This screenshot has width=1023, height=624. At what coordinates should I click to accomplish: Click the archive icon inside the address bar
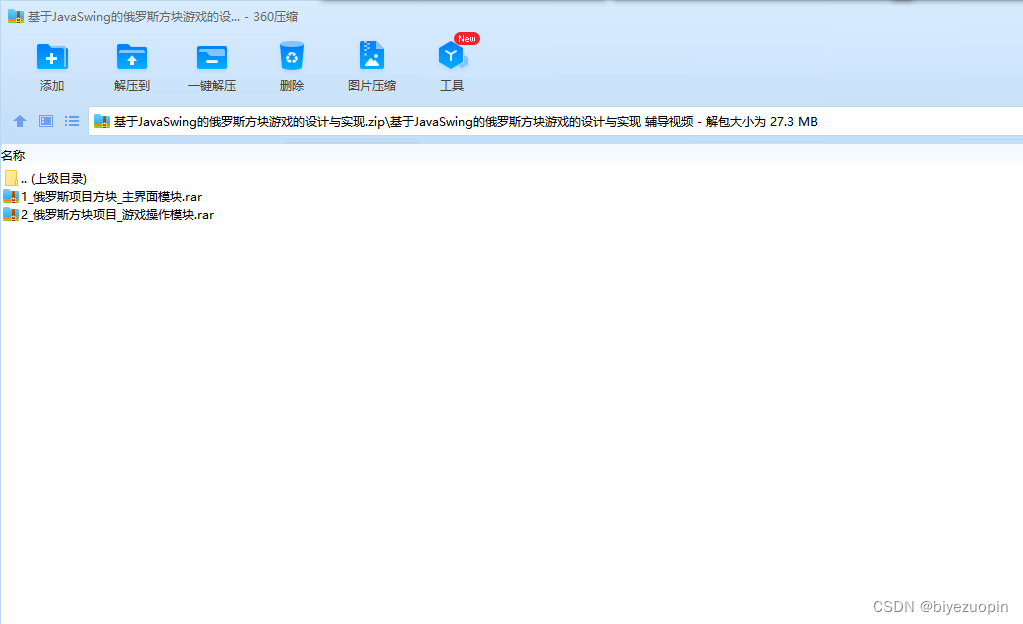tap(101, 121)
